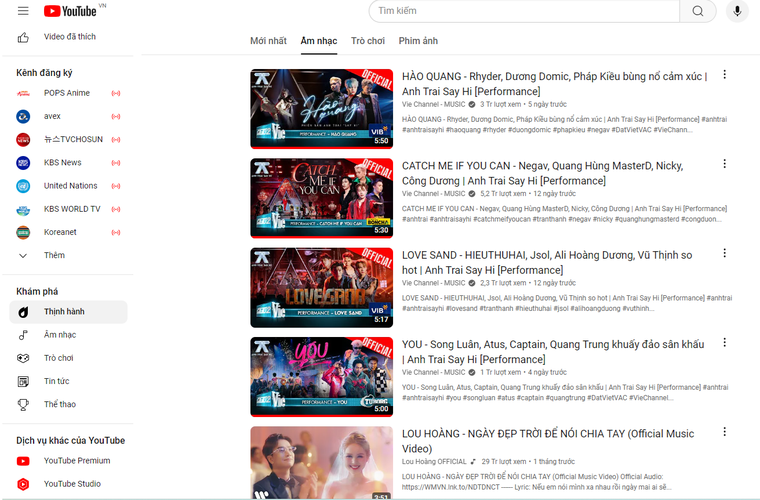Play the YOU performance thumbnail

[321, 377]
